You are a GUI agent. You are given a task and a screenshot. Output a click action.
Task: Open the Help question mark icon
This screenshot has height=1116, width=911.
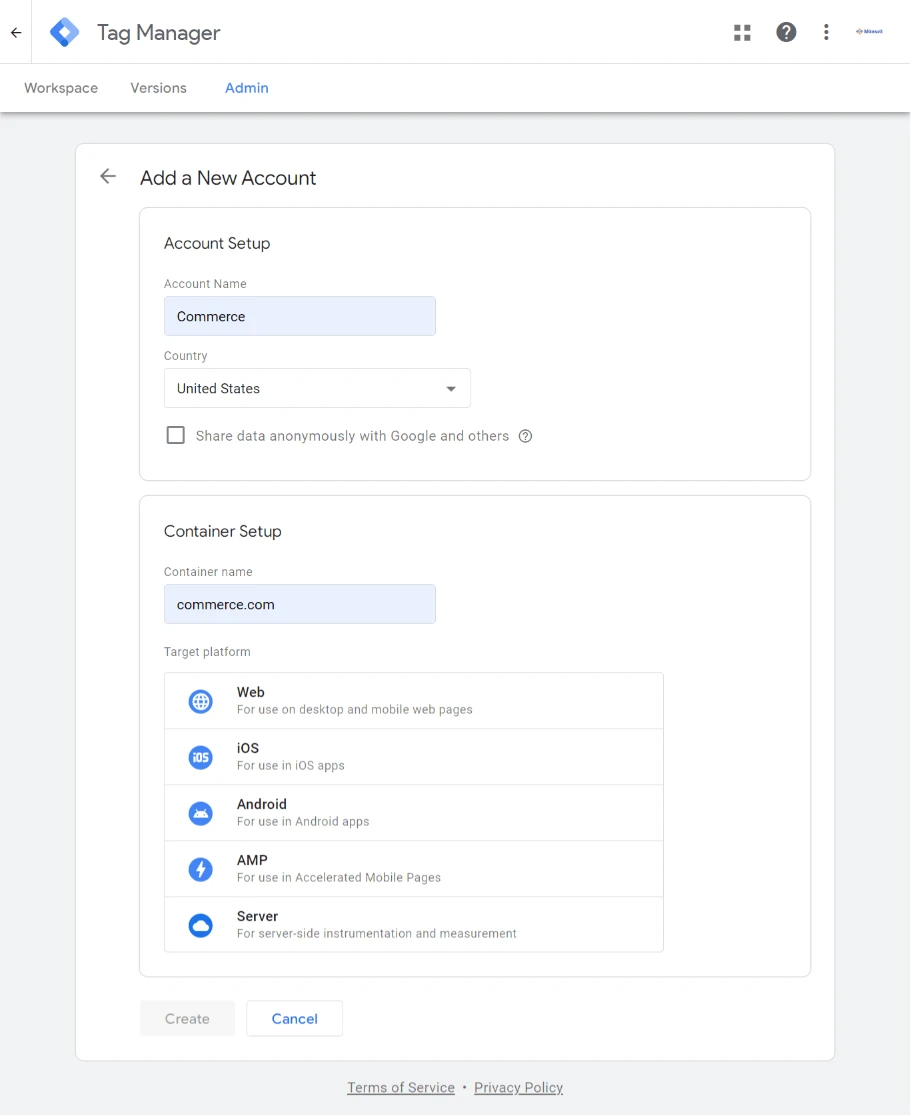tap(786, 32)
